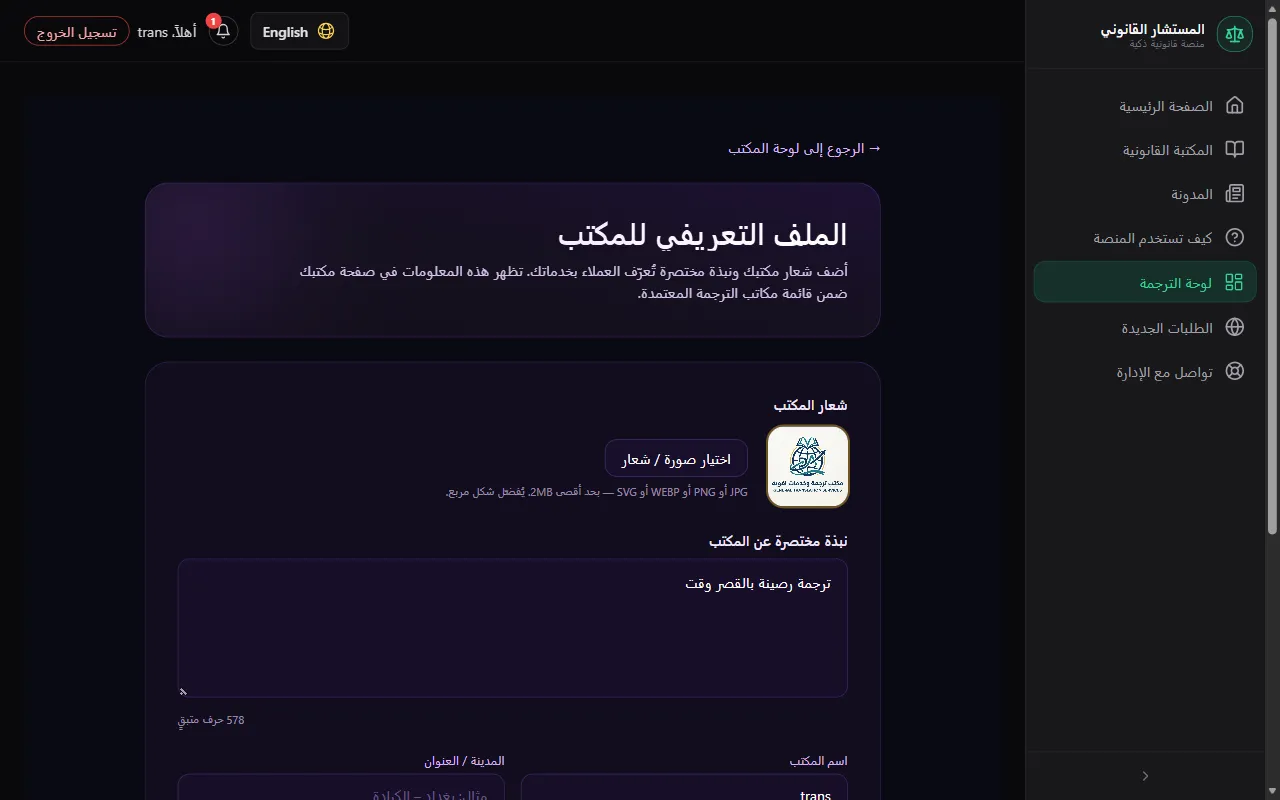Image resolution: width=1280 pixels, height=800 pixels.
Task: Click the lifebuoy icon for تواصل مع الإدارة
Action: [1235, 371]
